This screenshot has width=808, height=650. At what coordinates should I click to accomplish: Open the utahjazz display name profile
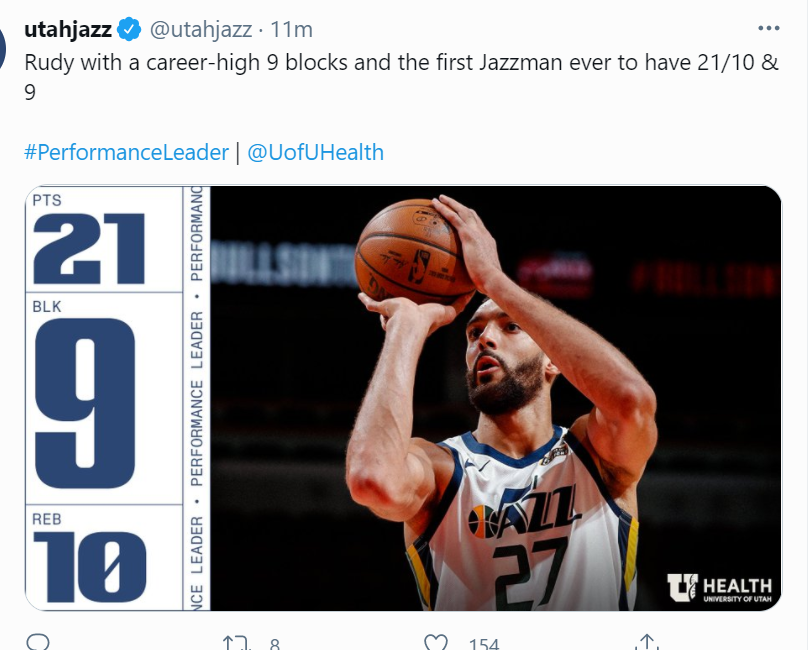click(68, 29)
